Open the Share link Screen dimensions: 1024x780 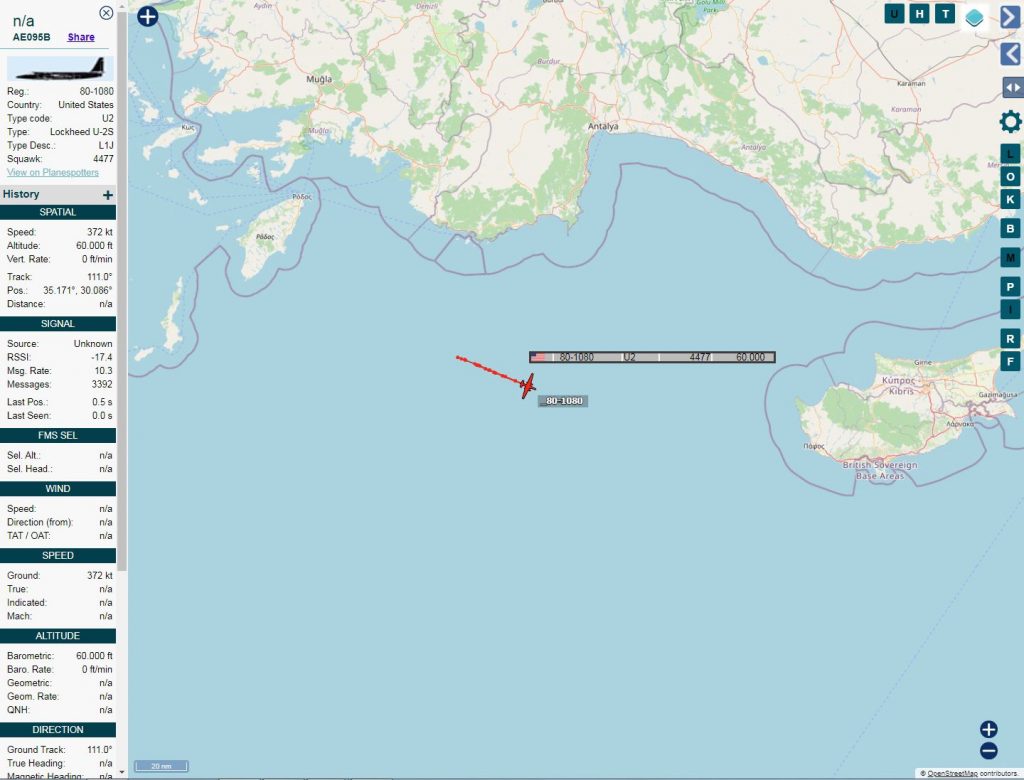coord(81,37)
